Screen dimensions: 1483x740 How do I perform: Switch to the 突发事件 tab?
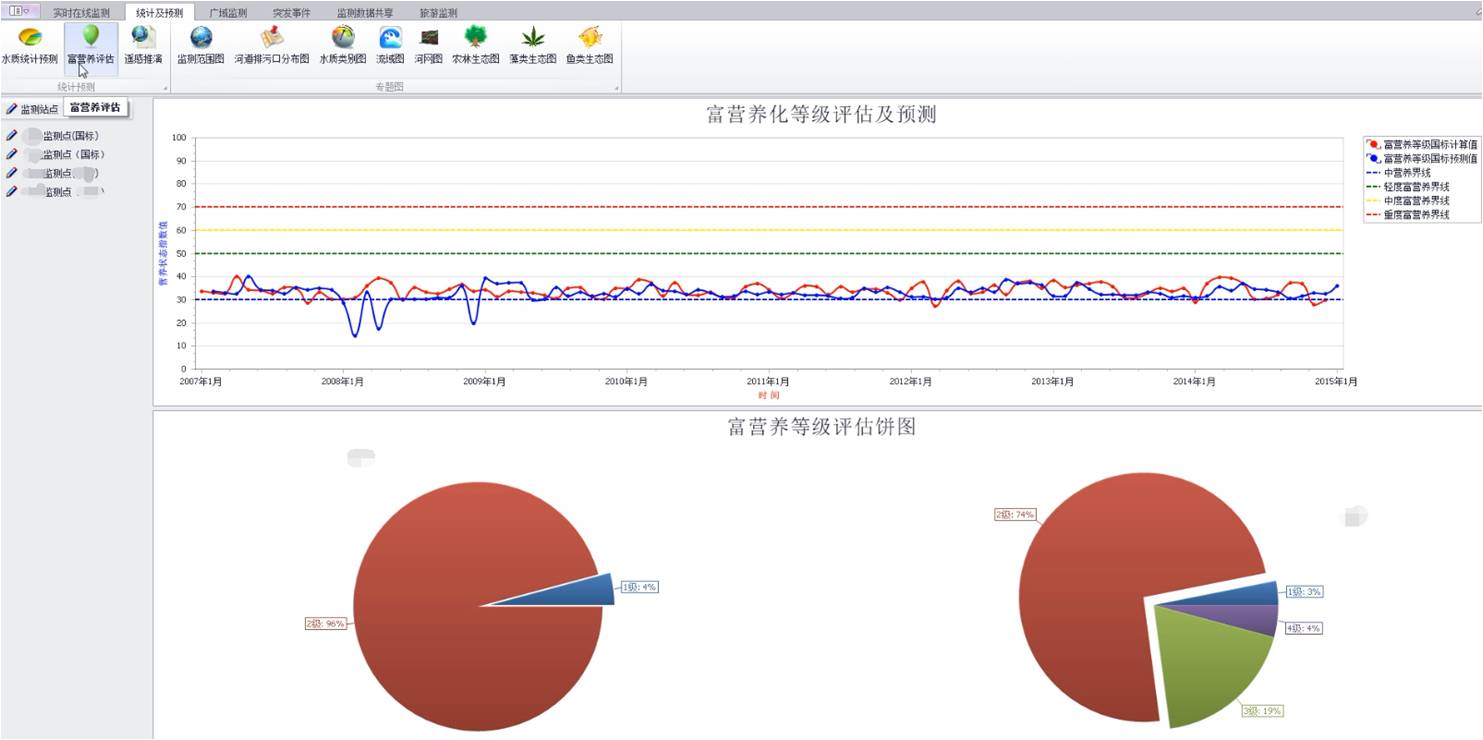click(293, 13)
